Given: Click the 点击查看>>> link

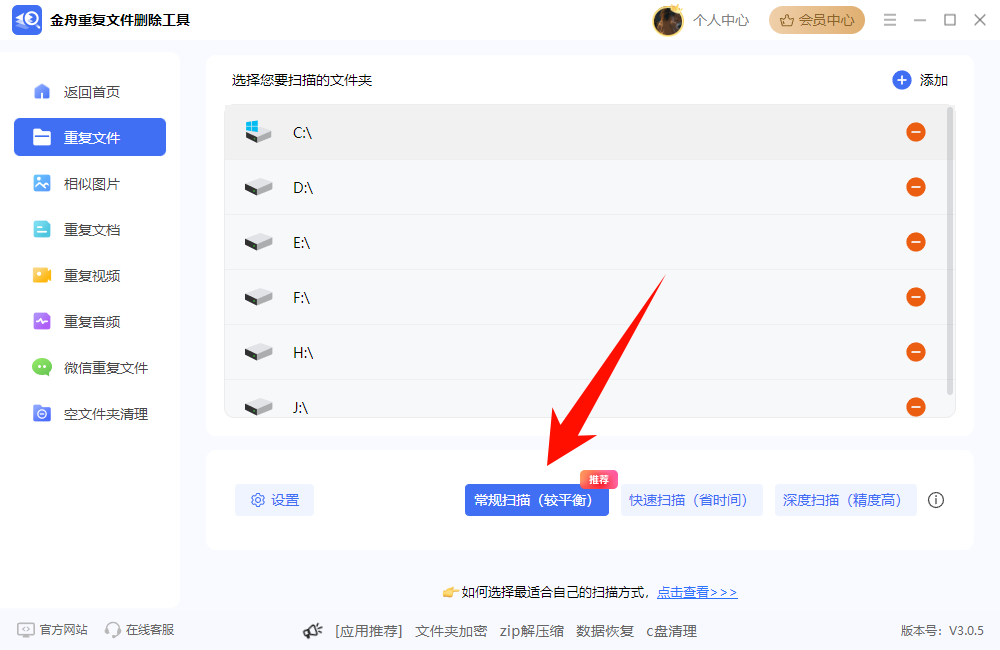Looking at the screenshot, I should point(697,592).
